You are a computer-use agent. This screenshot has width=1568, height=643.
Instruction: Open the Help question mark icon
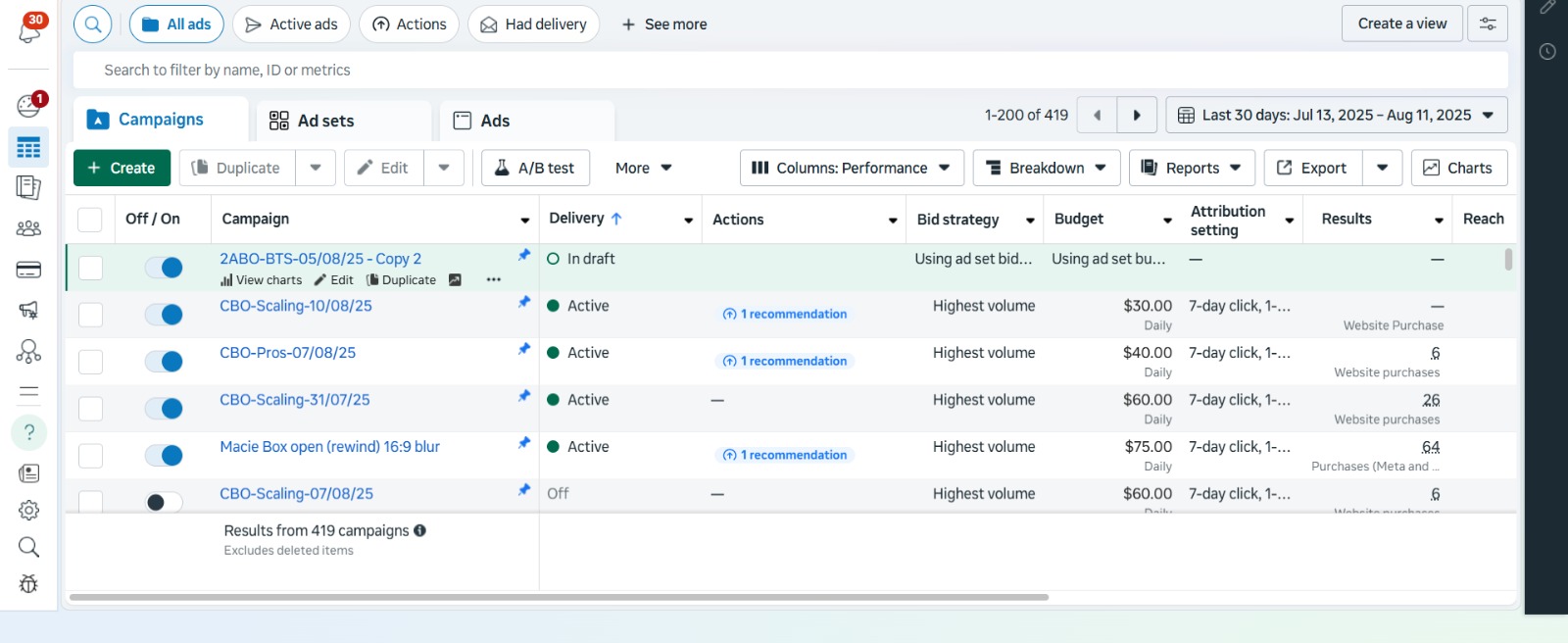point(29,432)
